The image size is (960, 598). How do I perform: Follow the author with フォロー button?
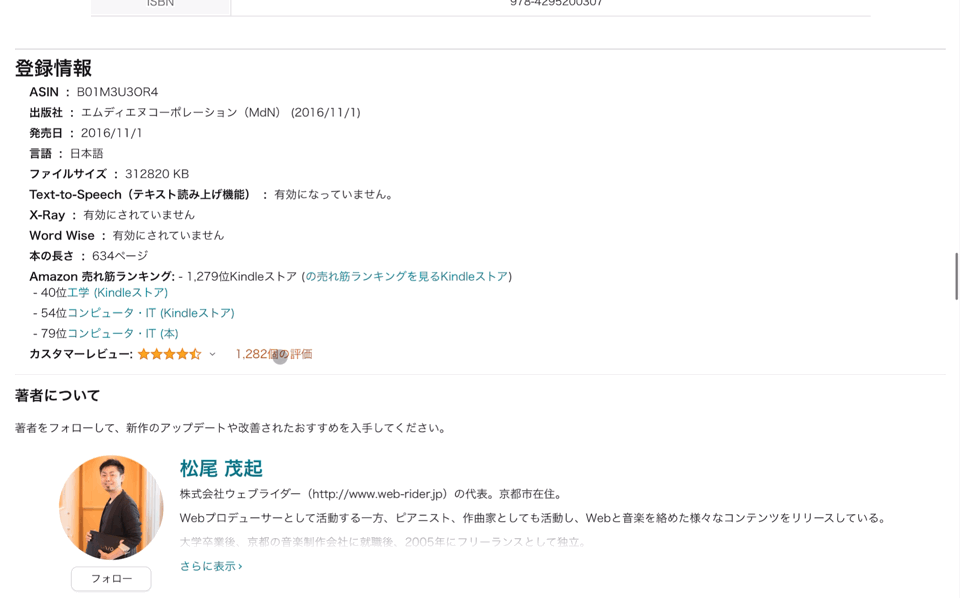(x=111, y=578)
